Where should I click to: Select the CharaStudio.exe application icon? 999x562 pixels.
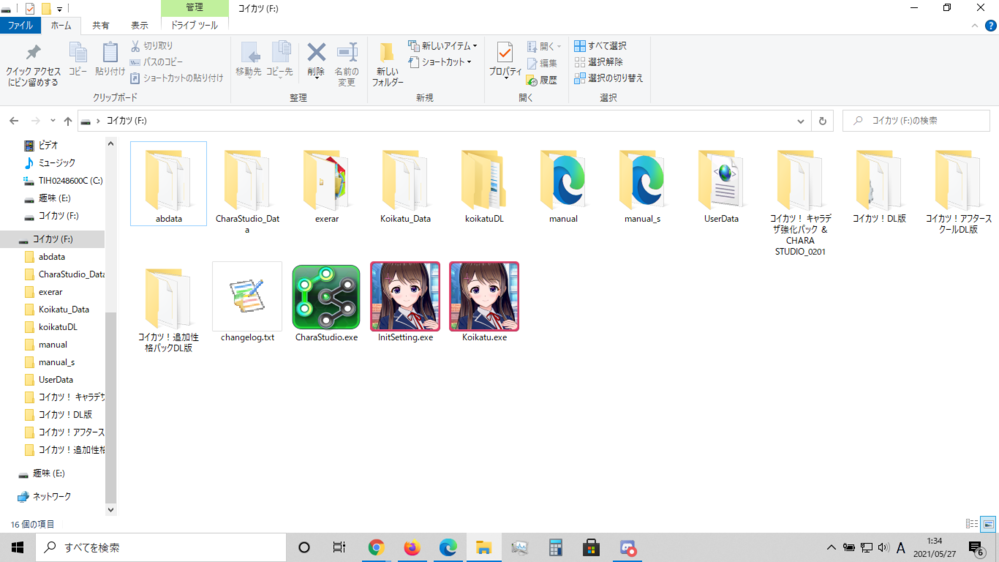pyautogui.click(x=326, y=297)
